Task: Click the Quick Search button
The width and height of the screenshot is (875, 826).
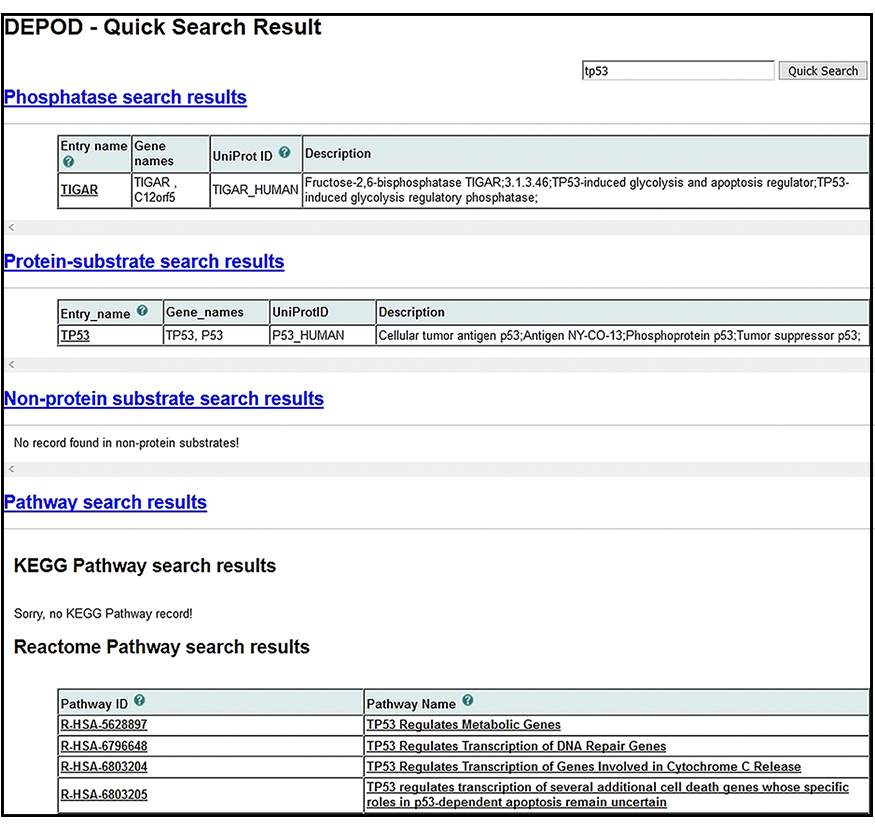Action: (x=822, y=70)
